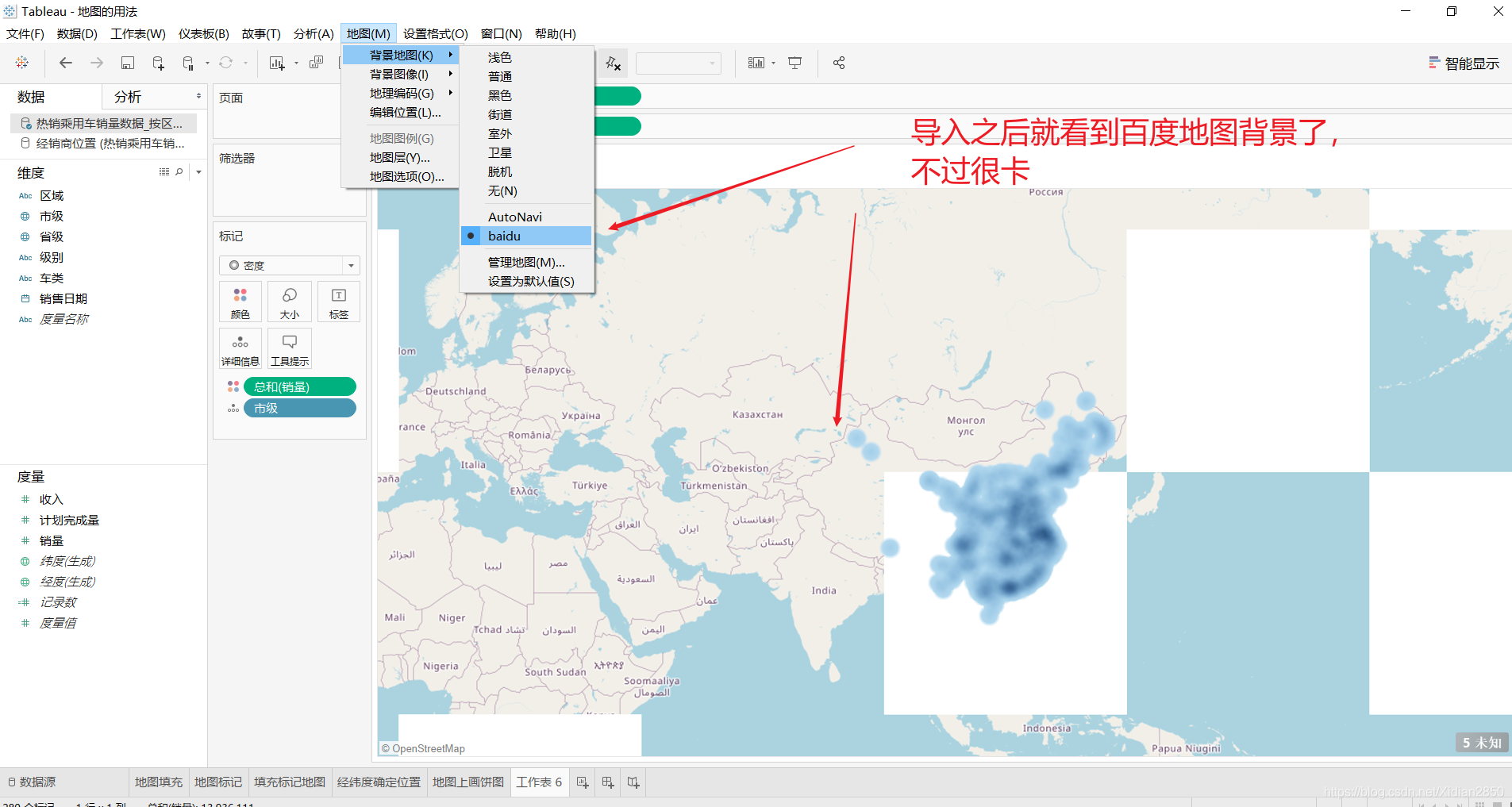Open show/hide cards dropdown arrow
Viewport: 1512px width, 807px height.
coord(773,63)
